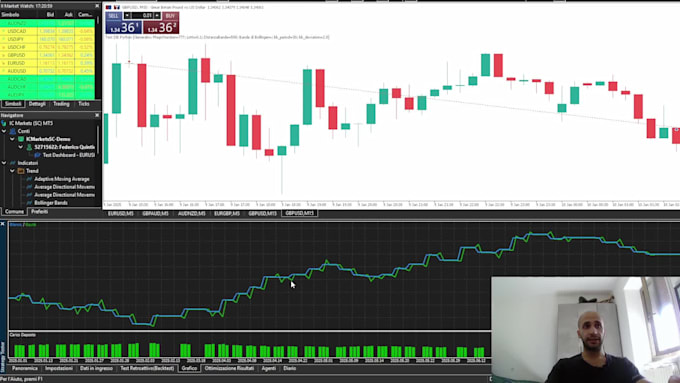Decrease the lot volume with the left arrow
This screenshot has width=680, height=383.
[127, 16]
